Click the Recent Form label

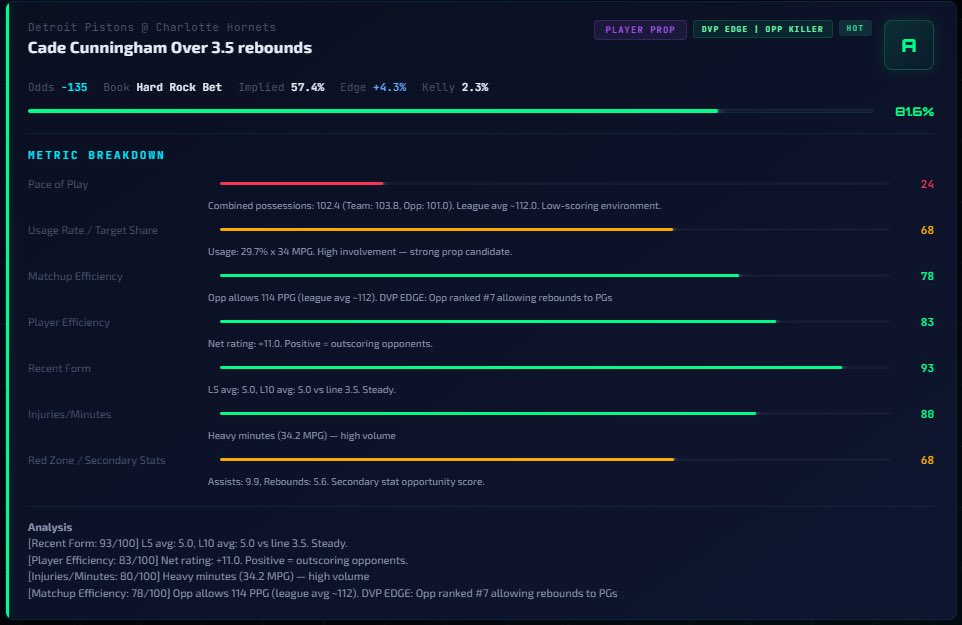tap(60, 368)
